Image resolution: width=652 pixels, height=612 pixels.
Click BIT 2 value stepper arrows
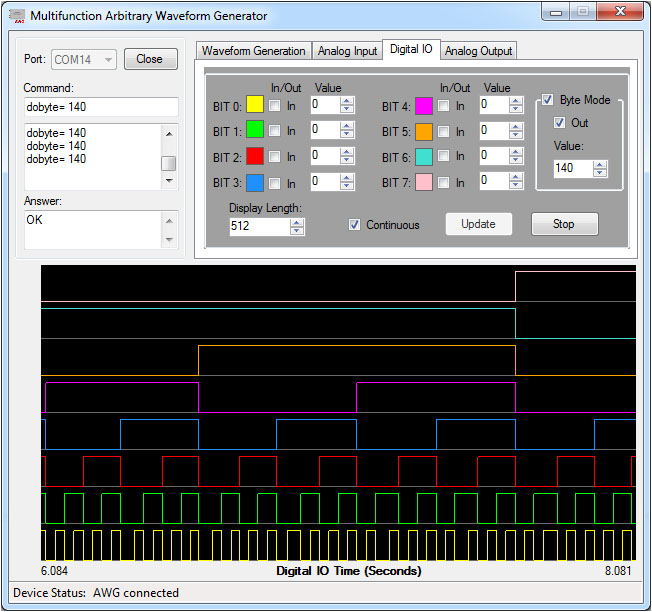(346, 156)
